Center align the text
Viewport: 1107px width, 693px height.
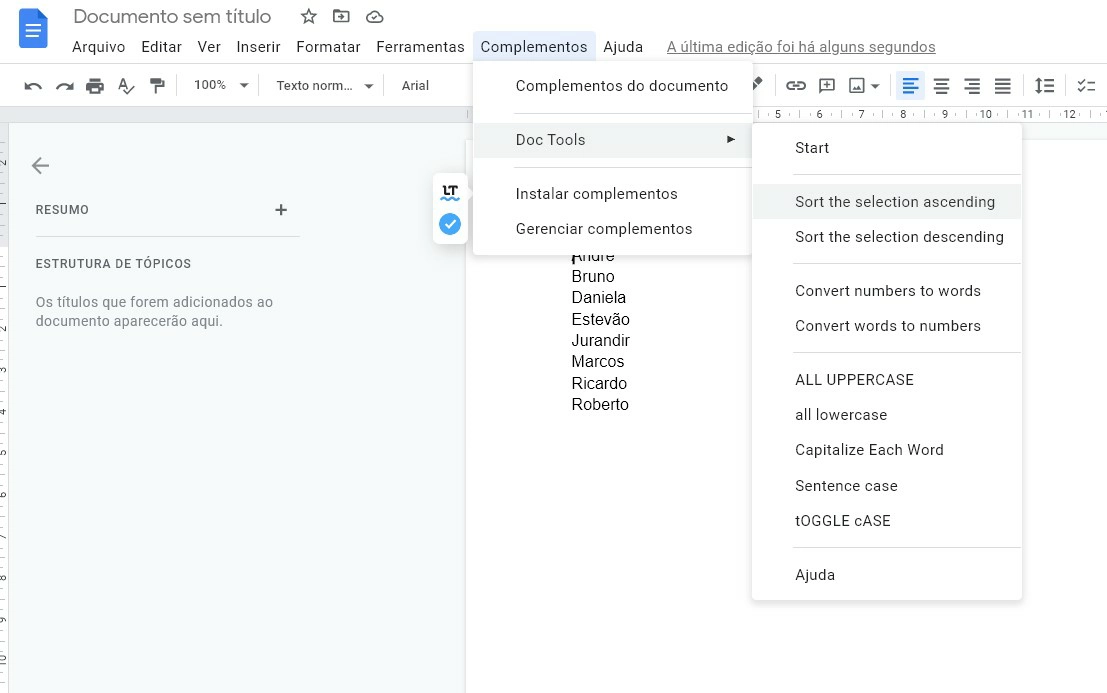(x=941, y=86)
